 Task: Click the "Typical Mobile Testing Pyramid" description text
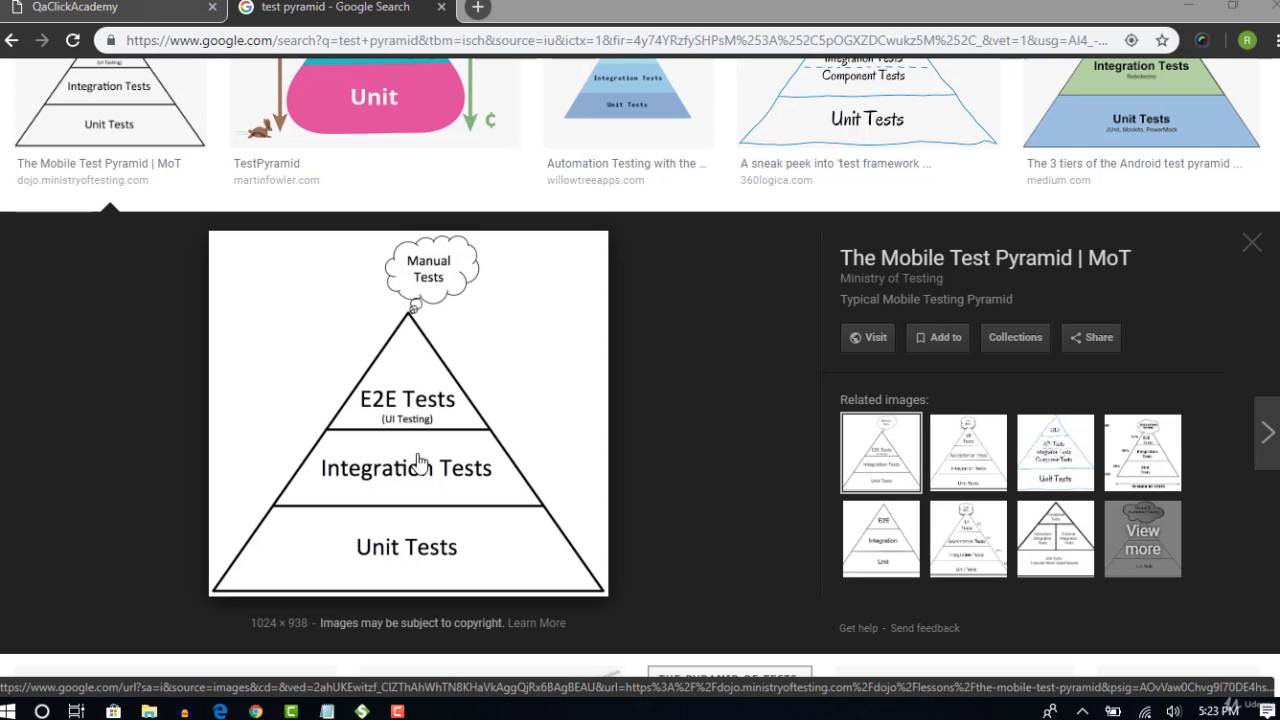click(x=926, y=299)
